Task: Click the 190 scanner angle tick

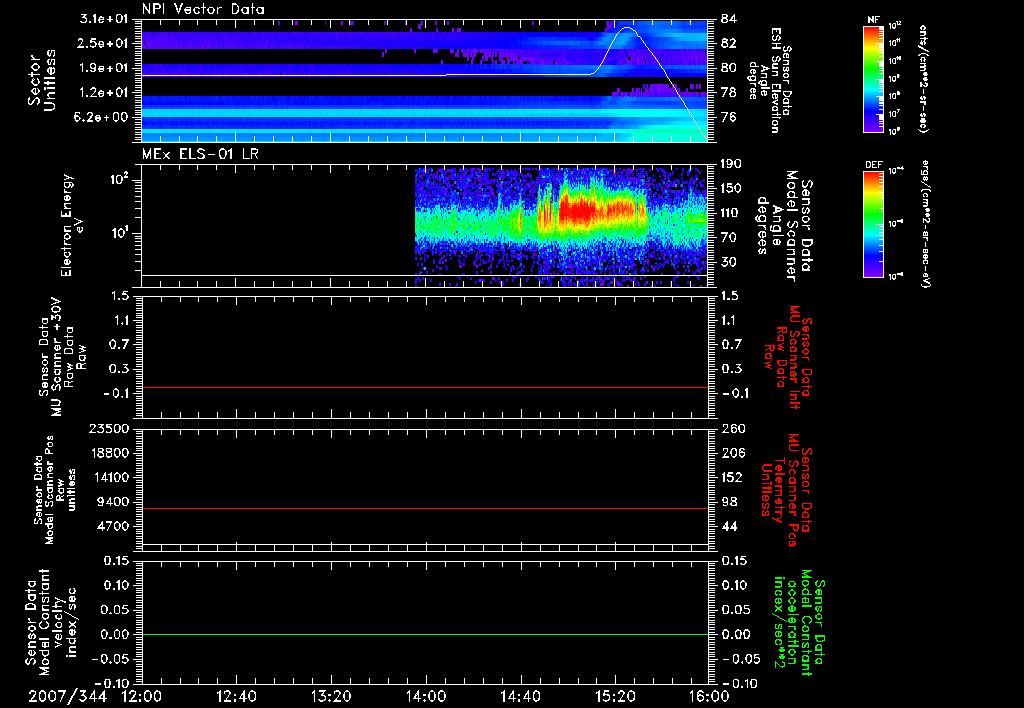Action: (x=732, y=164)
